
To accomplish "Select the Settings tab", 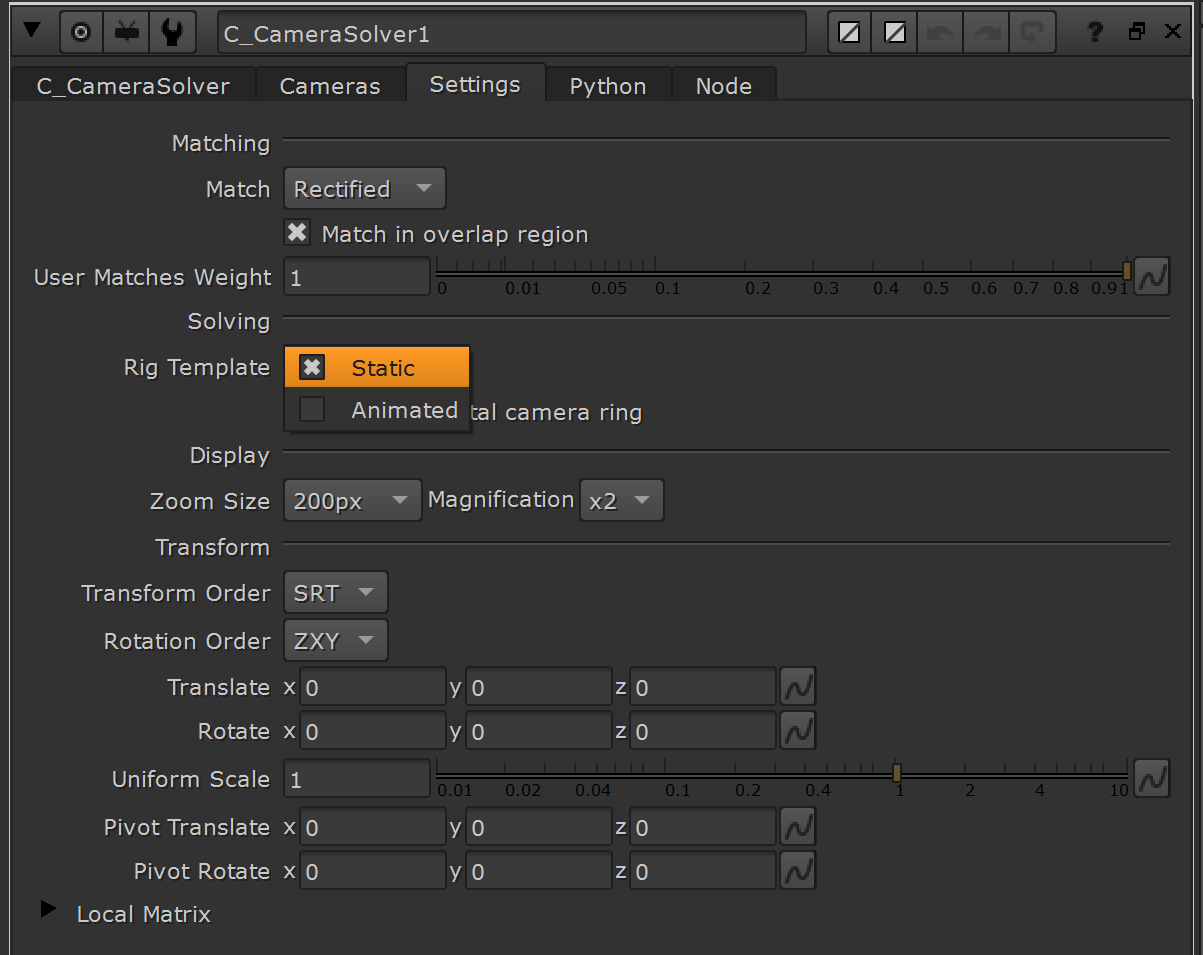I will pyautogui.click(x=475, y=84).
